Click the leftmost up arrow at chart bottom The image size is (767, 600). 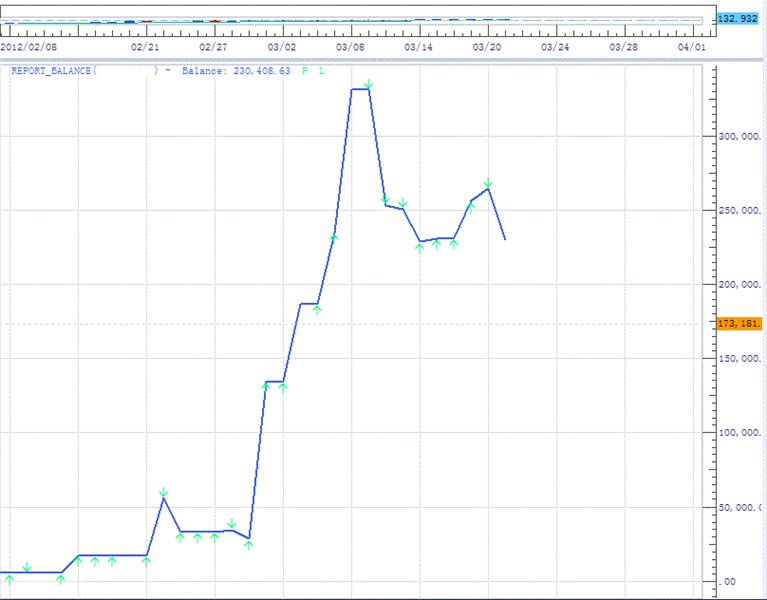(9, 579)
